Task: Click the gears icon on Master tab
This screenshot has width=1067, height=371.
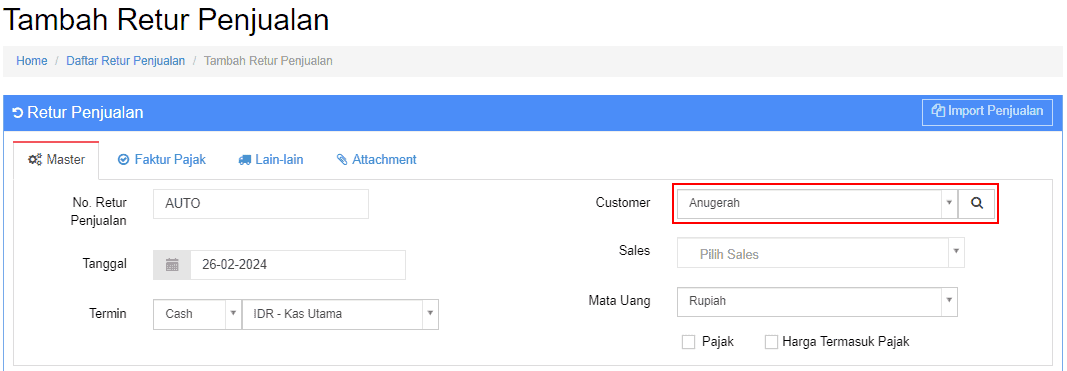Action: tap(35, 161)
